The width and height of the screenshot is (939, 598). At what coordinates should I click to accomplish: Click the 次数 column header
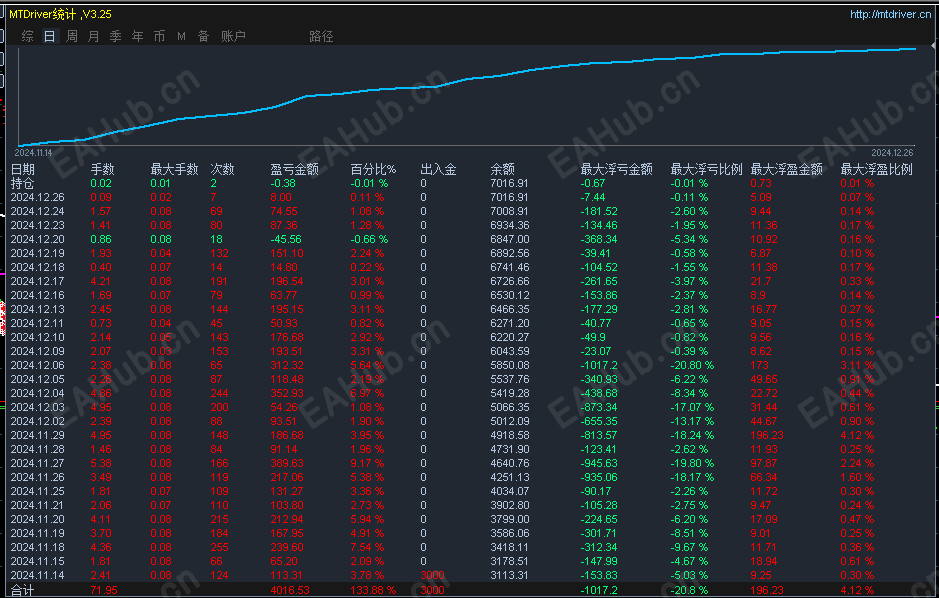coord(222,169)
